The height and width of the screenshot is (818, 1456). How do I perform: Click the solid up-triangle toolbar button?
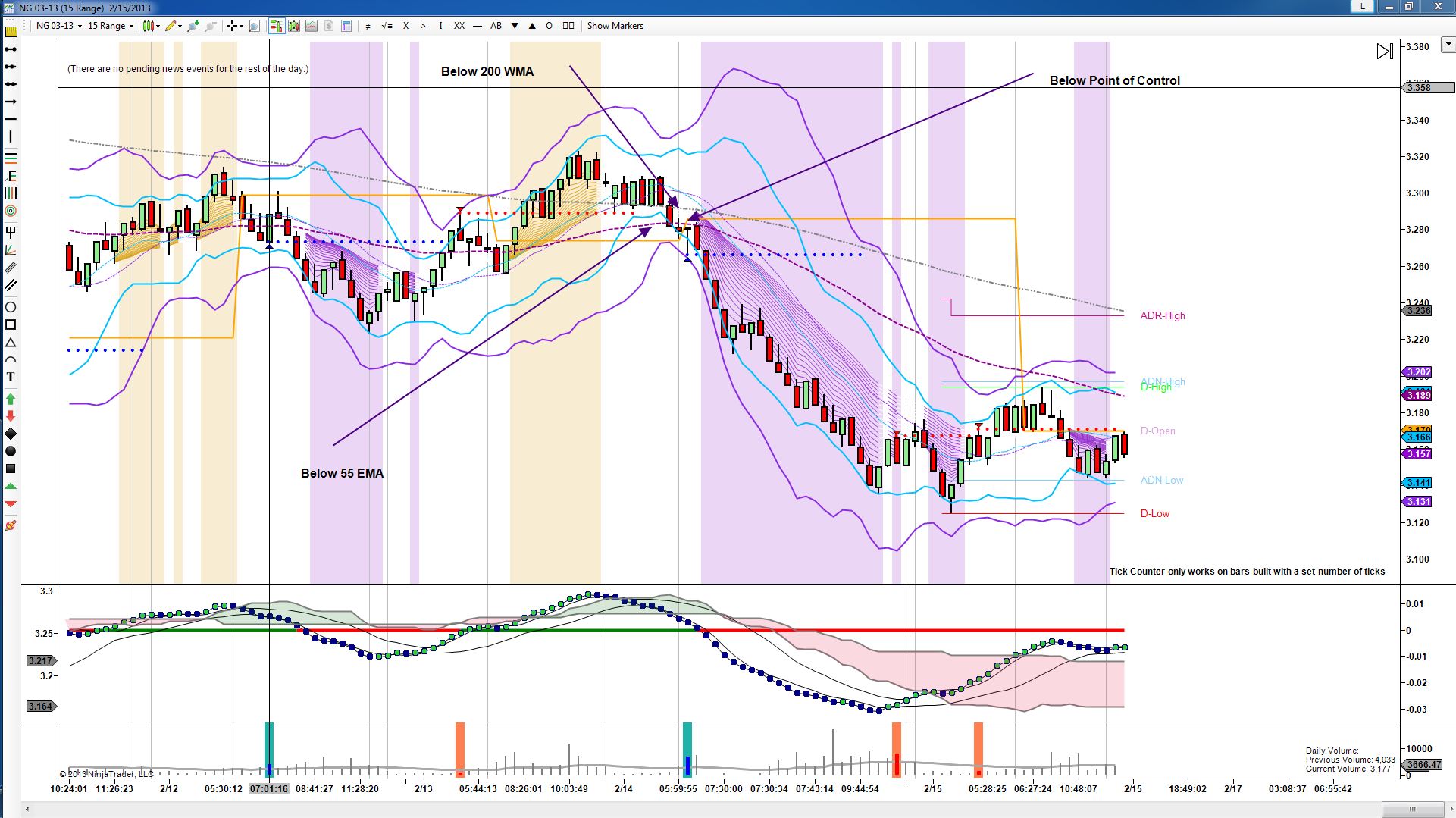pos(532,26)
